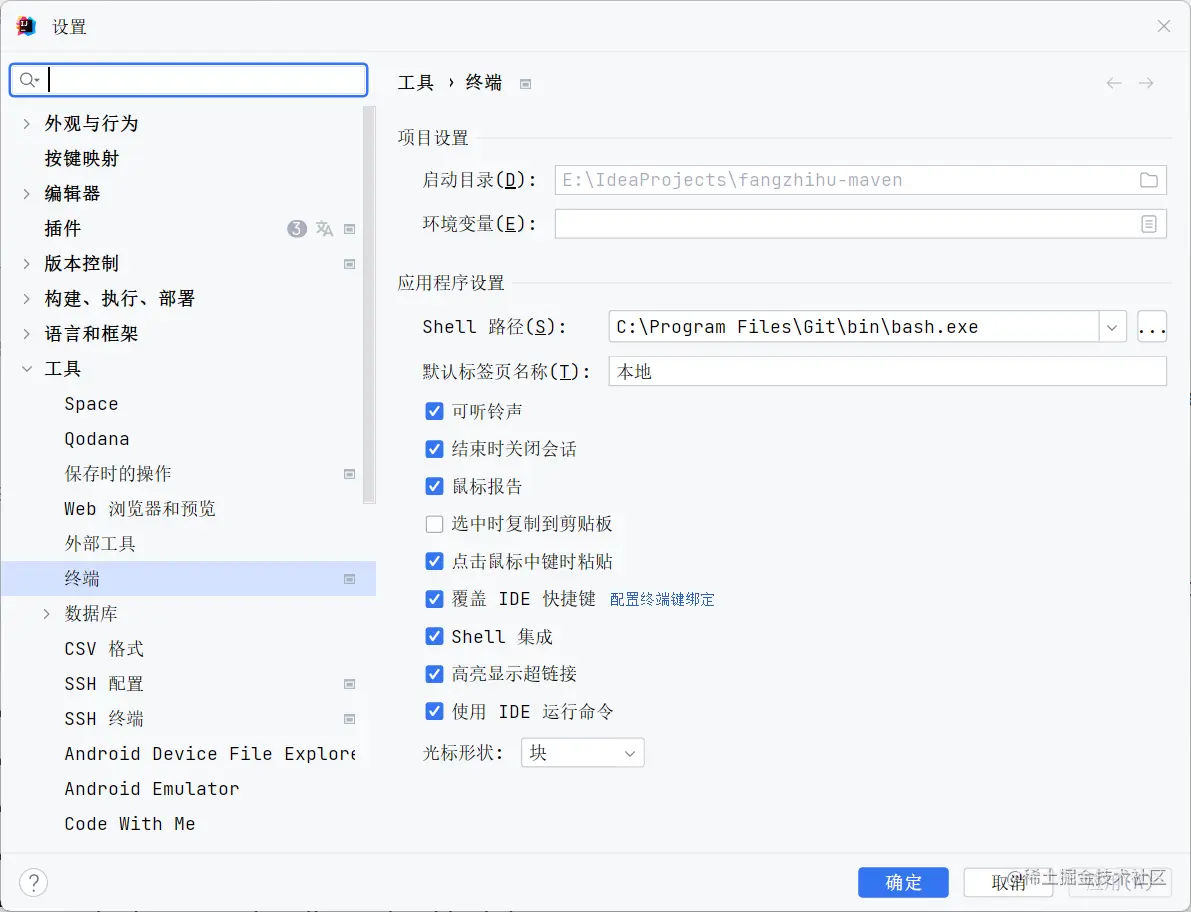Uncheck 结束时关闭会话

[x=434, y=449]
